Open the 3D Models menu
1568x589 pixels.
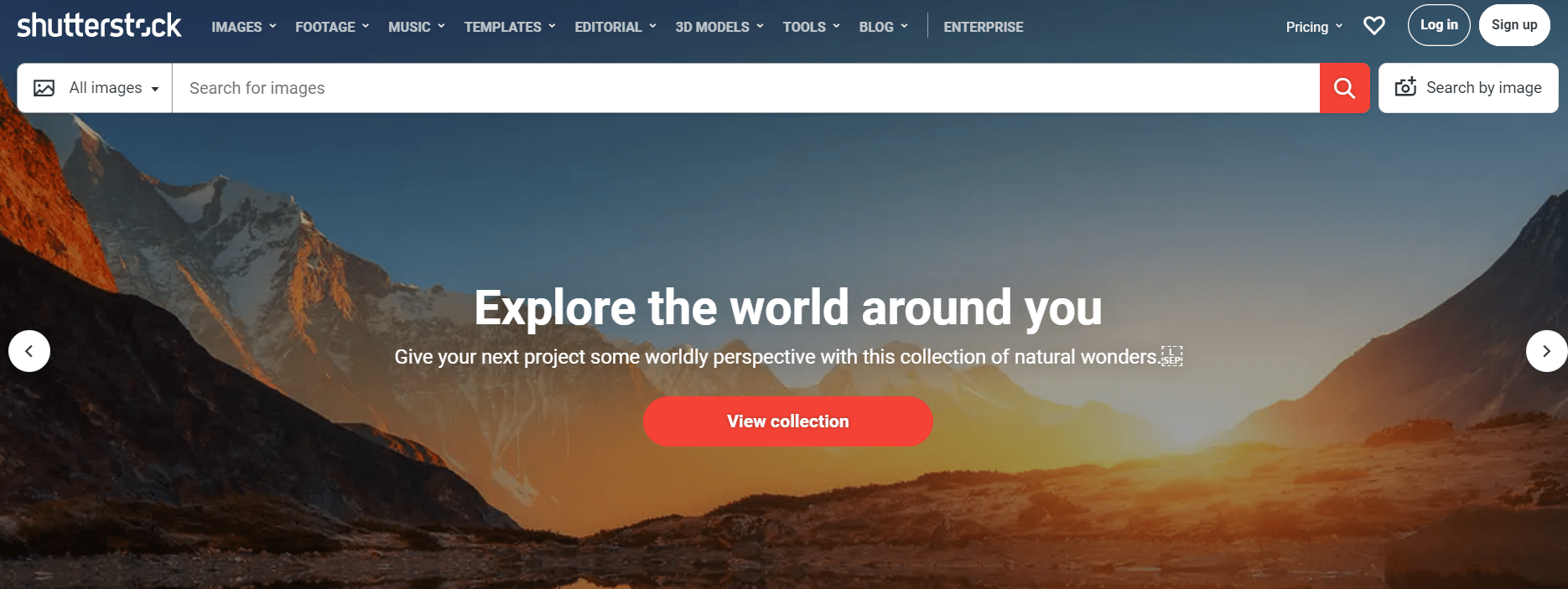pos(719,27)
